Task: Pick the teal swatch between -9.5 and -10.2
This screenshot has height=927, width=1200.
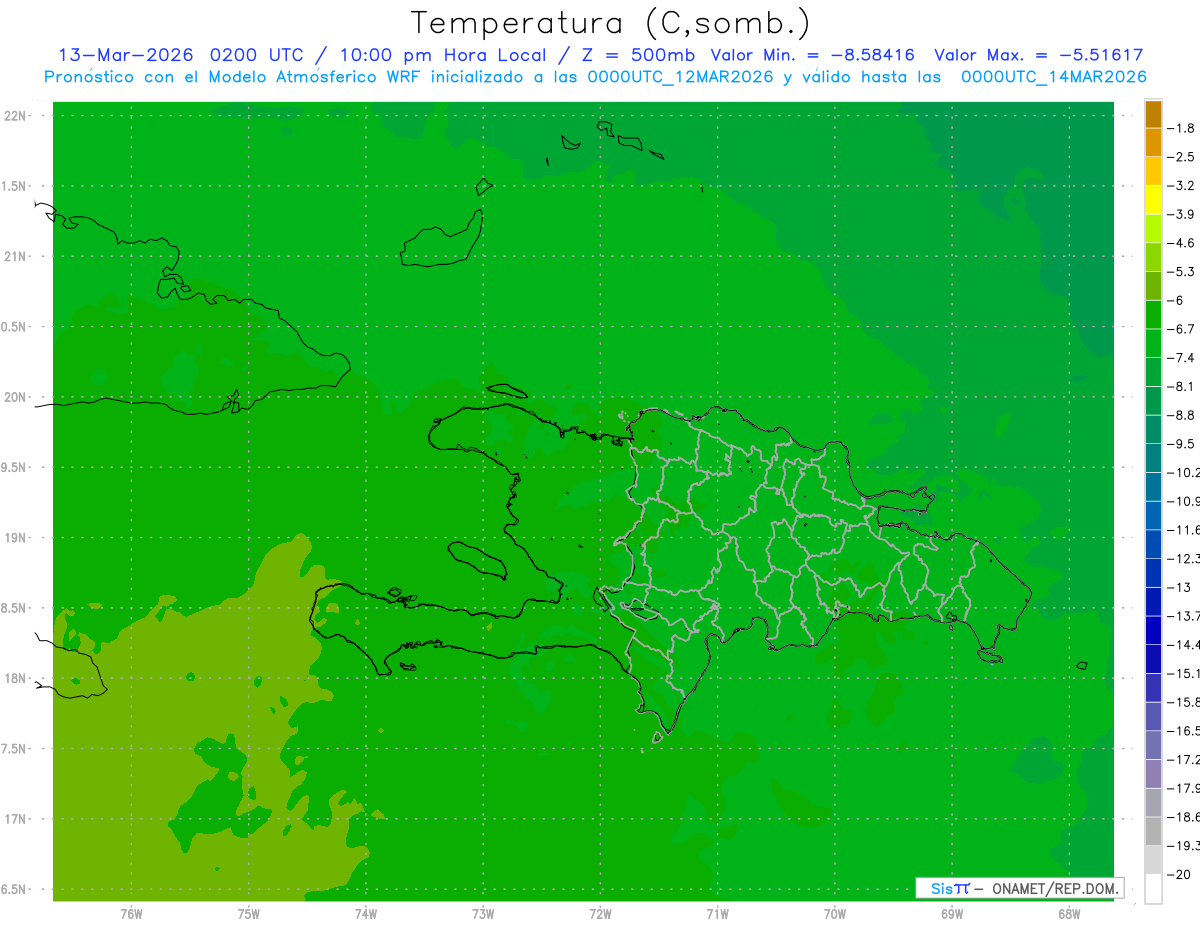Action: (1153, 458)
